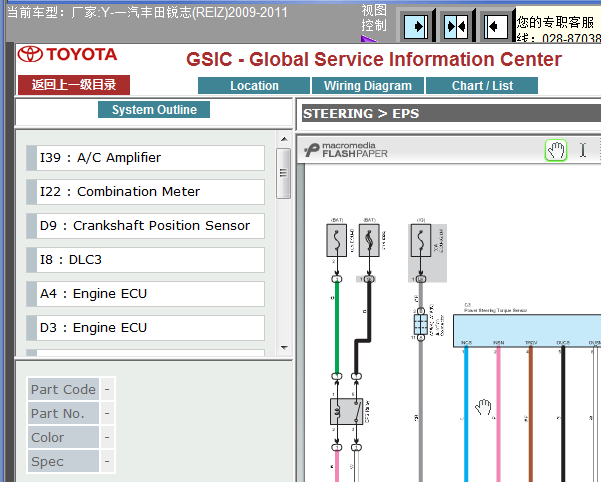Click the Toyota logo
Viewport: 601px width, 482px height.
pos(67,54)
